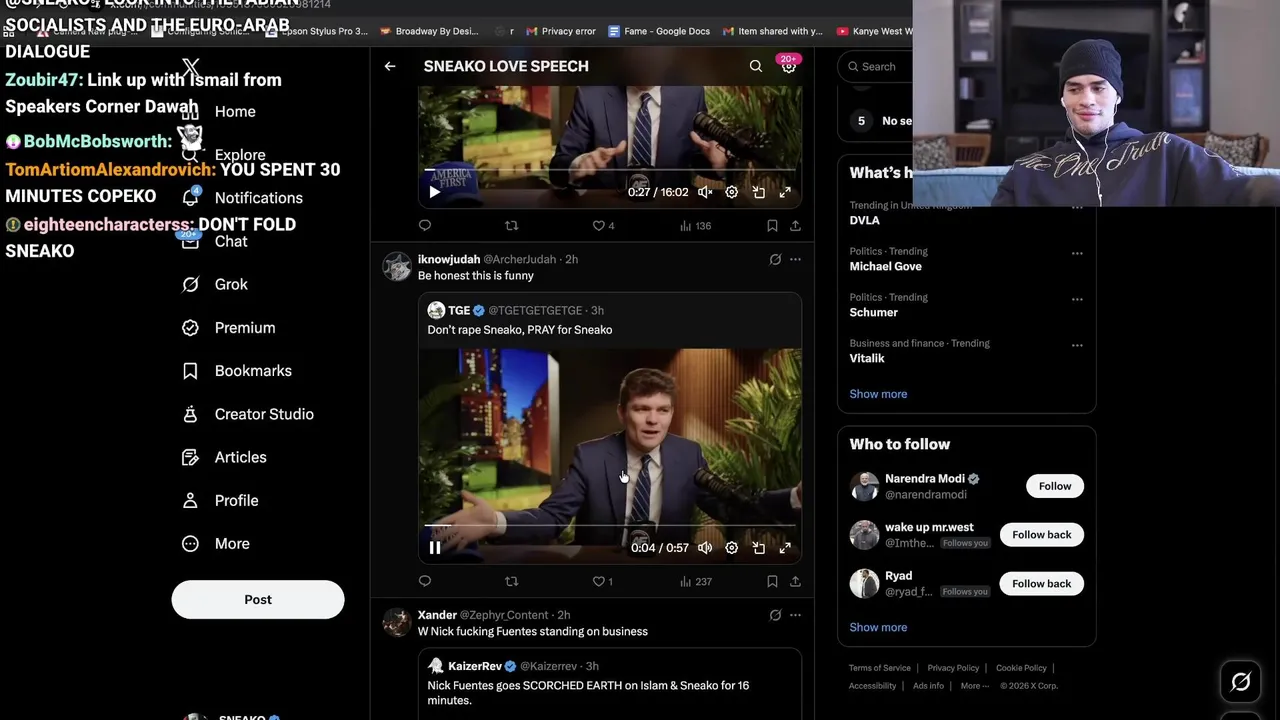Open Explore in the sidebar

(x=224, y=155)
